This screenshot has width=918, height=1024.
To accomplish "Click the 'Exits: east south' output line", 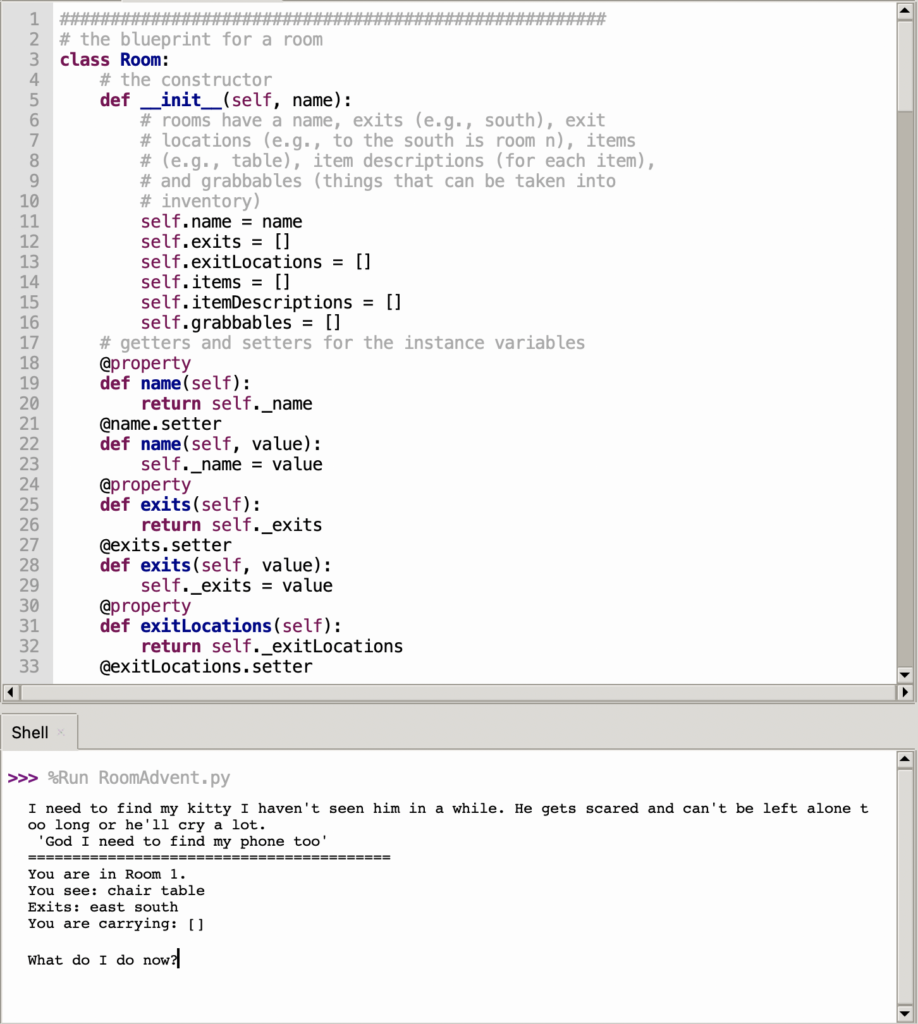I will coord(103,907).
